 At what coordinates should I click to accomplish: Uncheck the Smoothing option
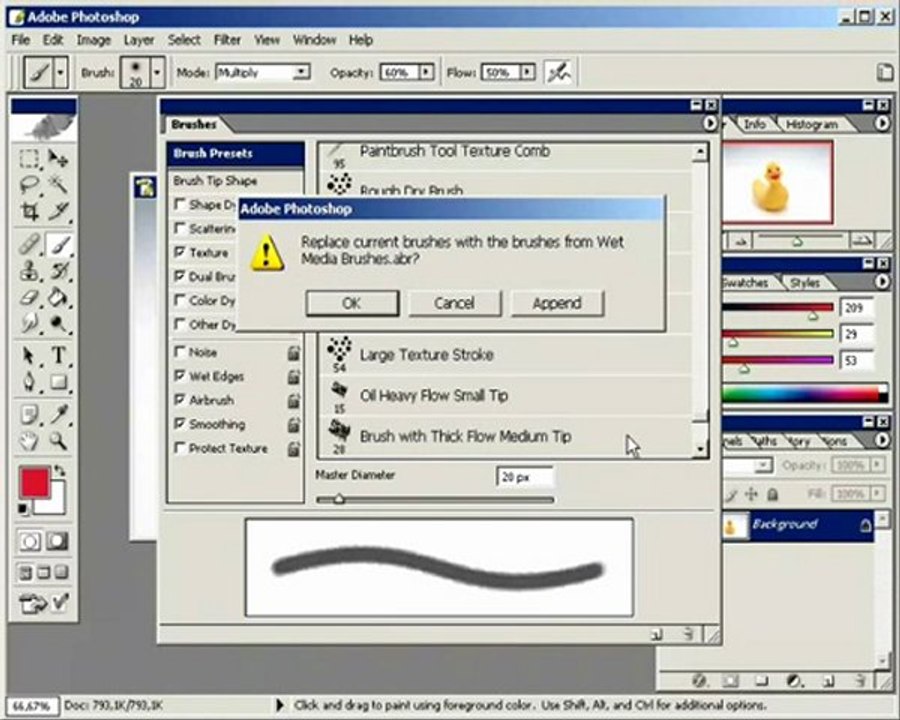pyautogui.click(x=180, y=424)
